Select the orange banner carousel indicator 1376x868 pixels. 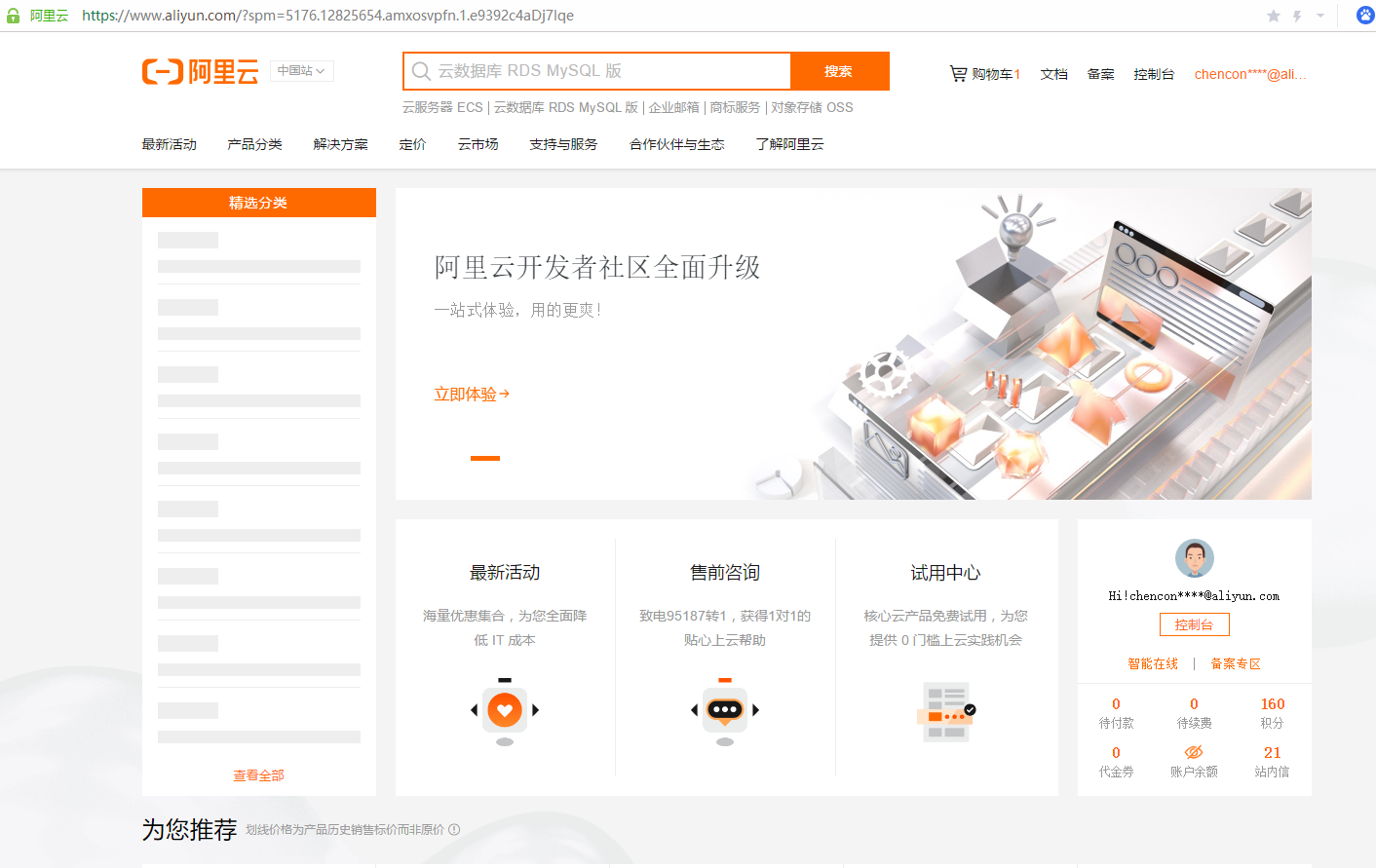point(484,458)
